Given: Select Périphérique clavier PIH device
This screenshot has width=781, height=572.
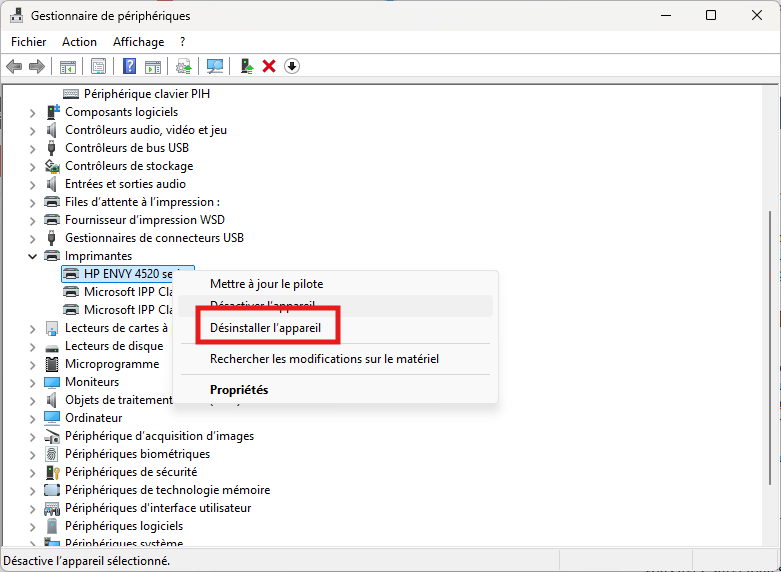Looking at the screenshot, I should (x=146, y=94).
